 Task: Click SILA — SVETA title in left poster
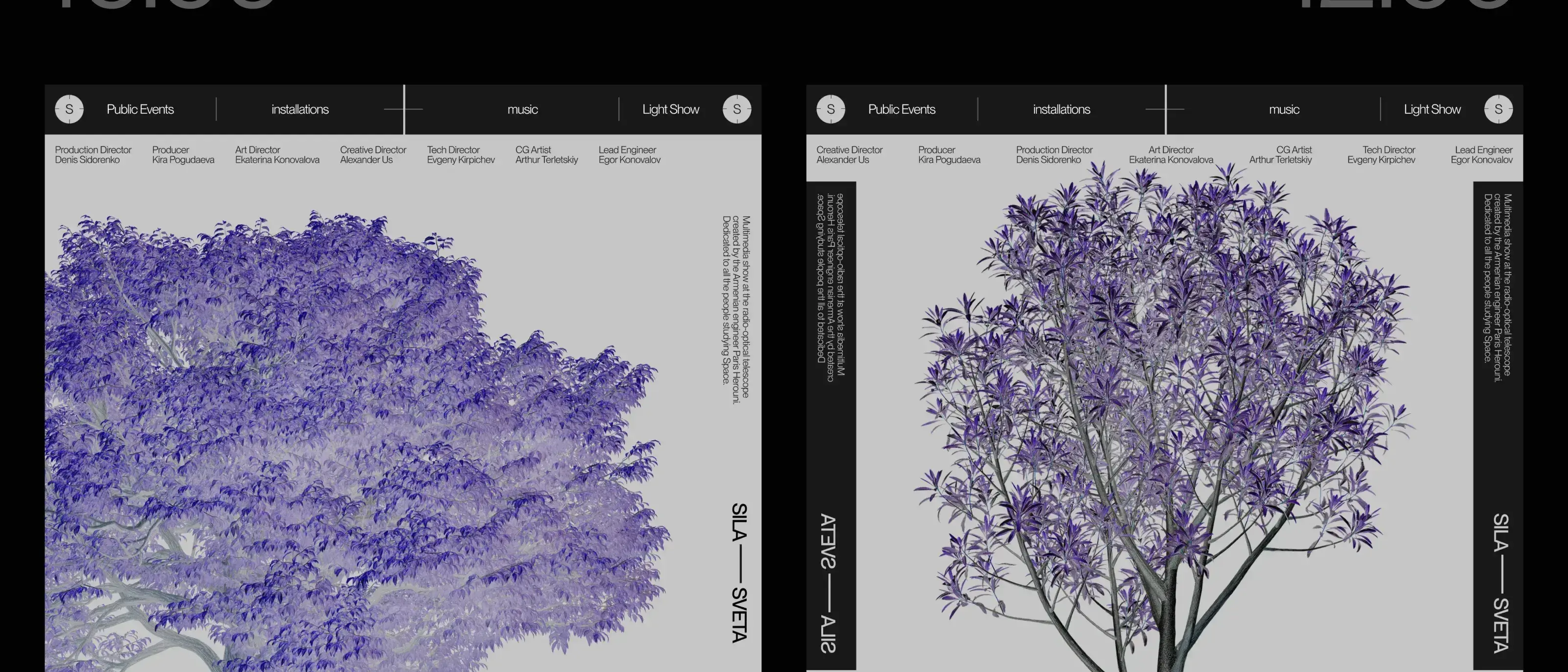(x=739, y=573)
